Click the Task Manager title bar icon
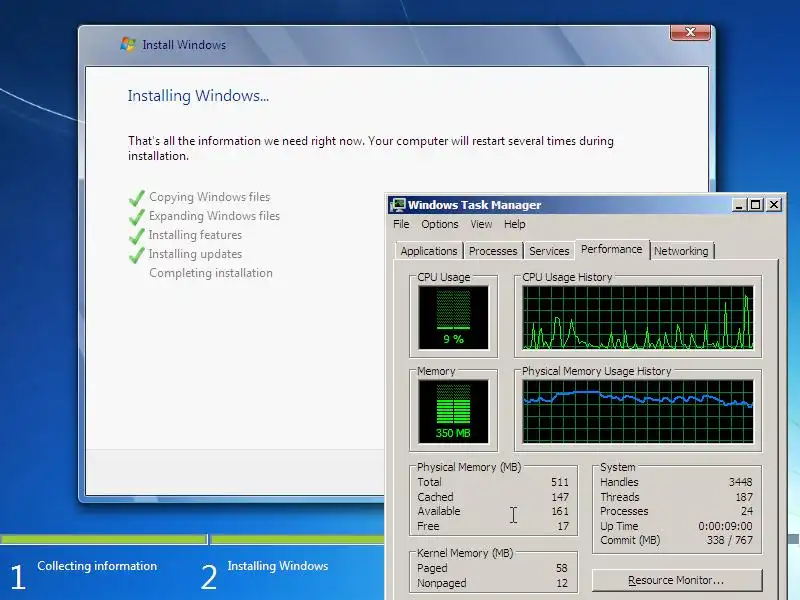Viewport: 800px width, 600px height. [397, 205]
